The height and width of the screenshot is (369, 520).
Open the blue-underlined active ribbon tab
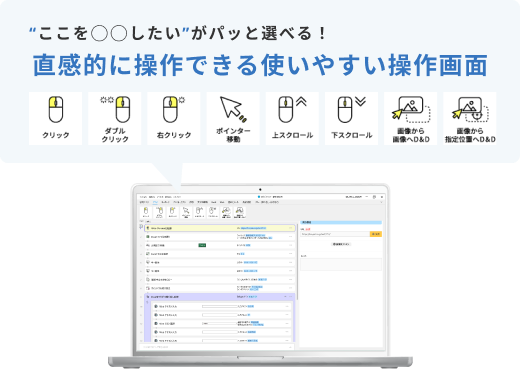(155, 202)
